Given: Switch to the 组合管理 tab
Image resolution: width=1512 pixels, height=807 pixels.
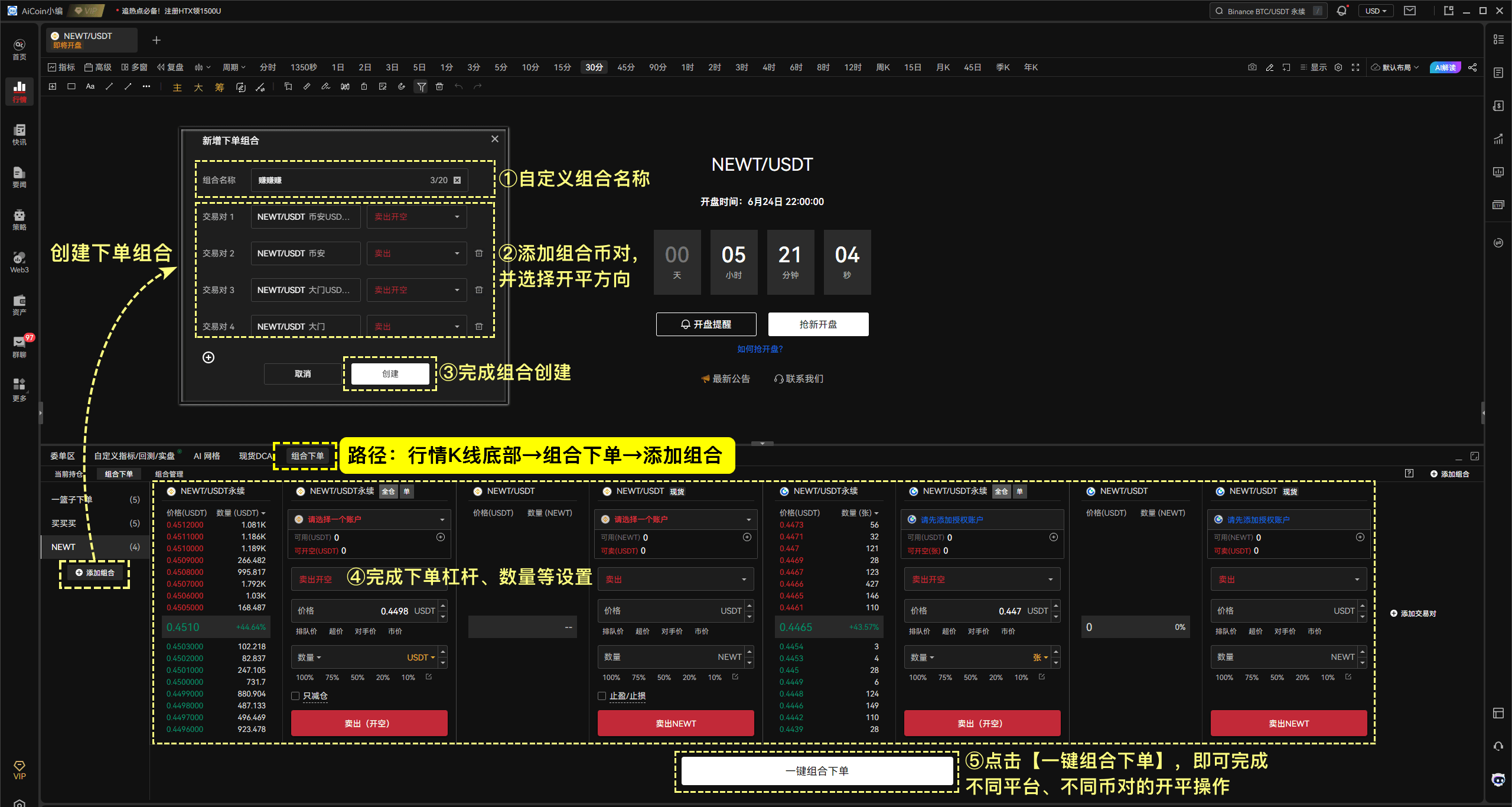Looking at the screenshot, I should (x=169, y=474).
